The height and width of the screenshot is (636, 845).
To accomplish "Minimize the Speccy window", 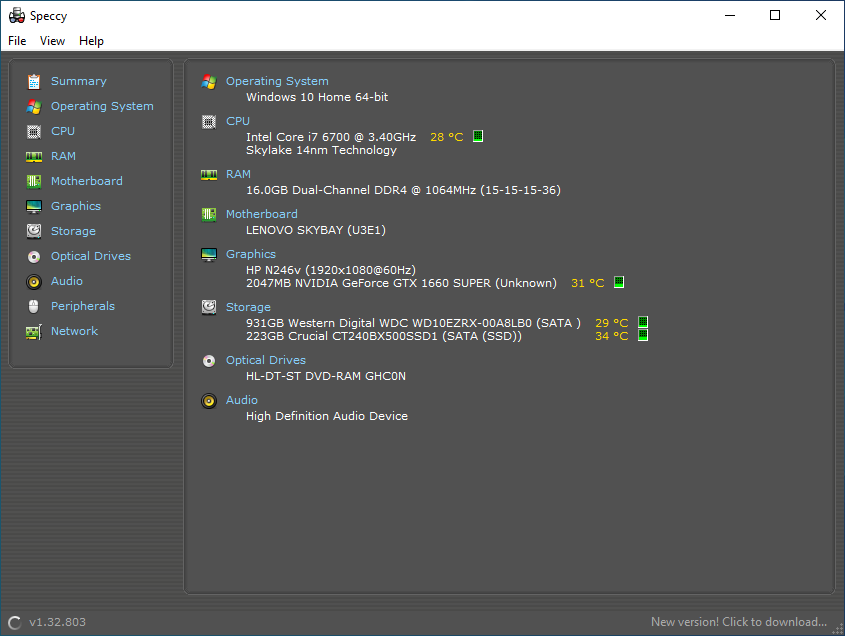I will pyautogui.click(x=730, y=15).
